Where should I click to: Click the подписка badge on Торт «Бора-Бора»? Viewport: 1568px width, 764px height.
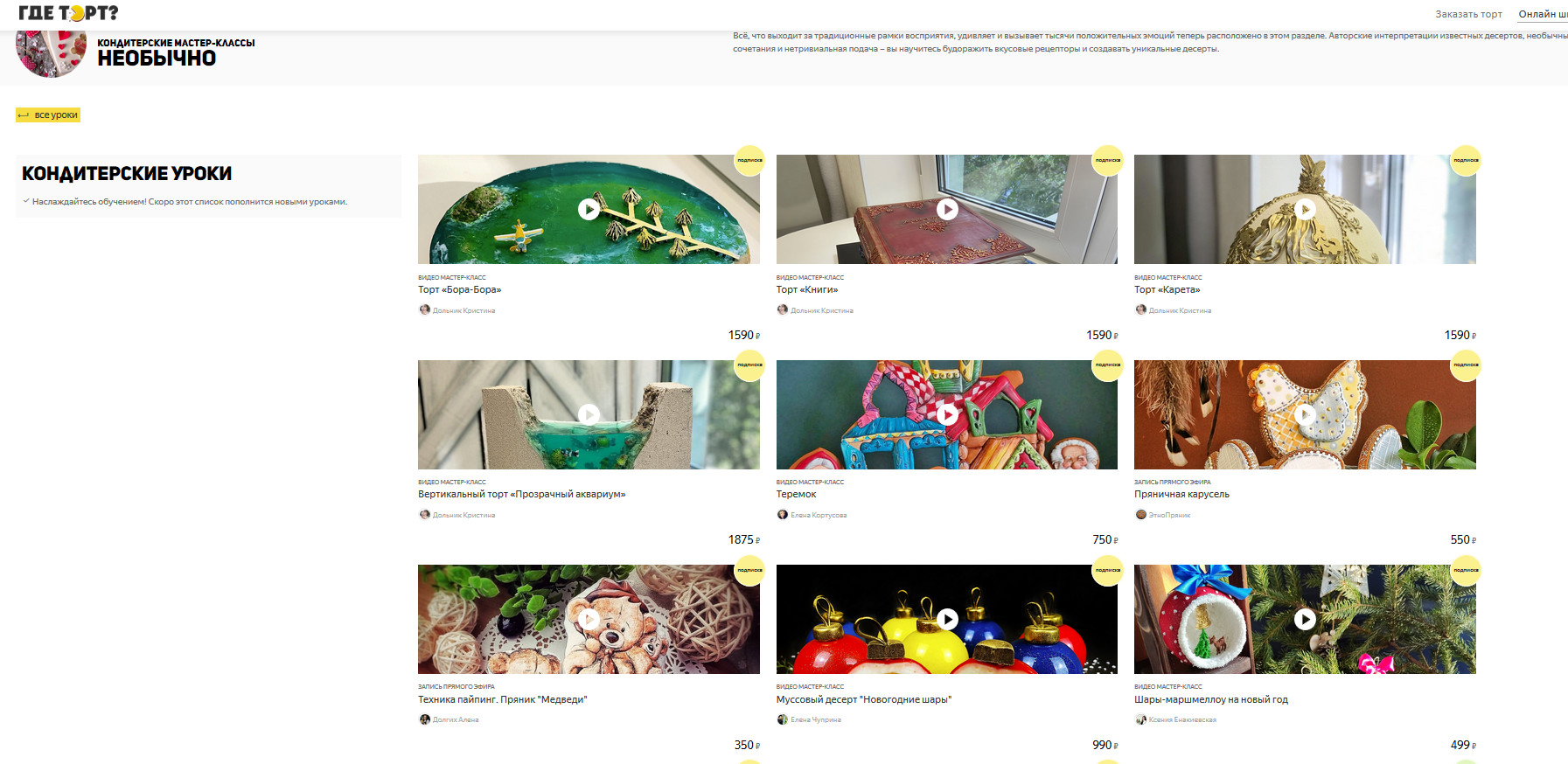tap(749, 160)
